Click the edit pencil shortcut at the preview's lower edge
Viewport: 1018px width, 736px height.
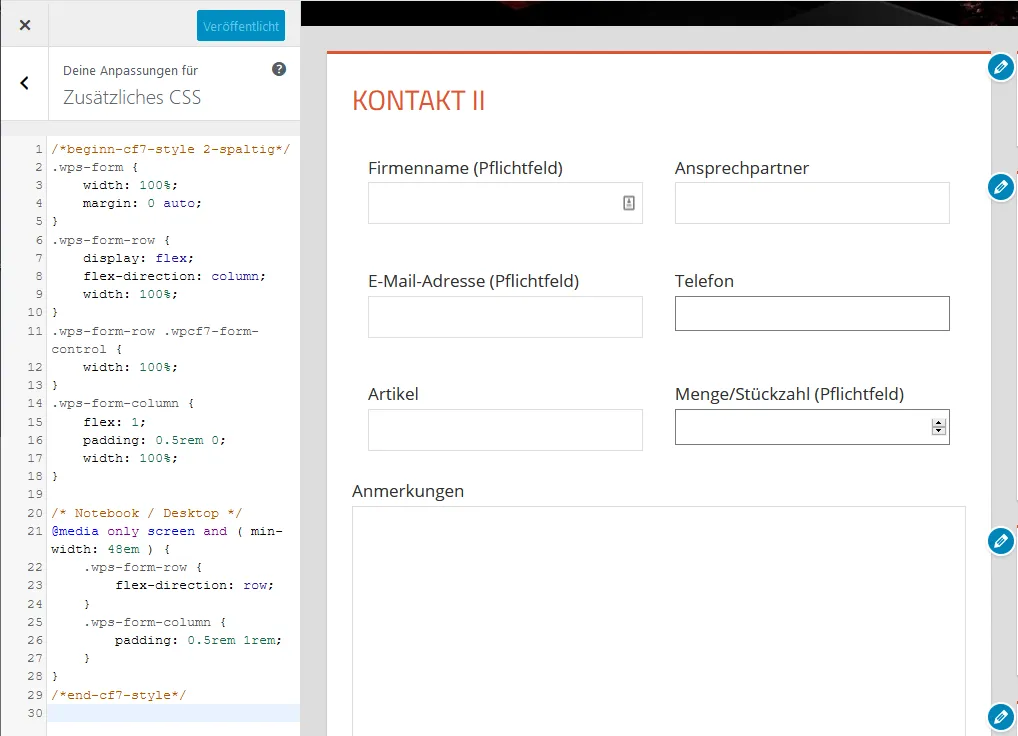[1000, 717]
